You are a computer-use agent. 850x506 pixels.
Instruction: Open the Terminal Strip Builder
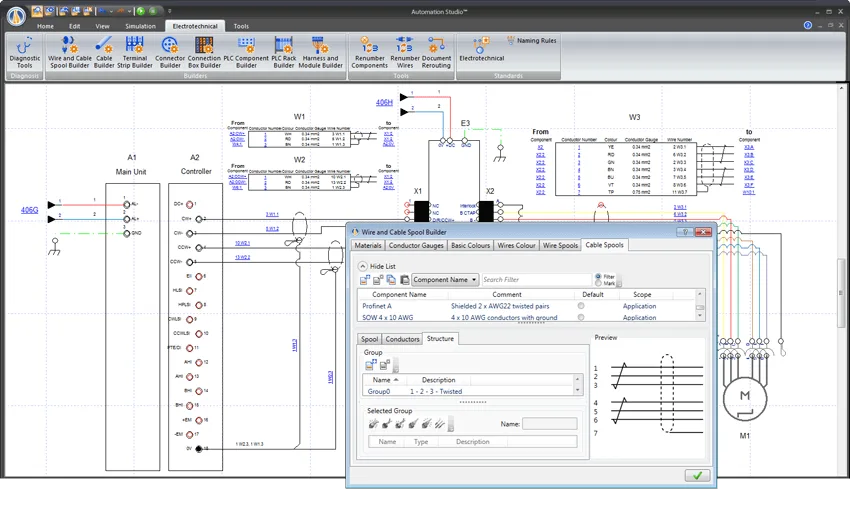135,53
